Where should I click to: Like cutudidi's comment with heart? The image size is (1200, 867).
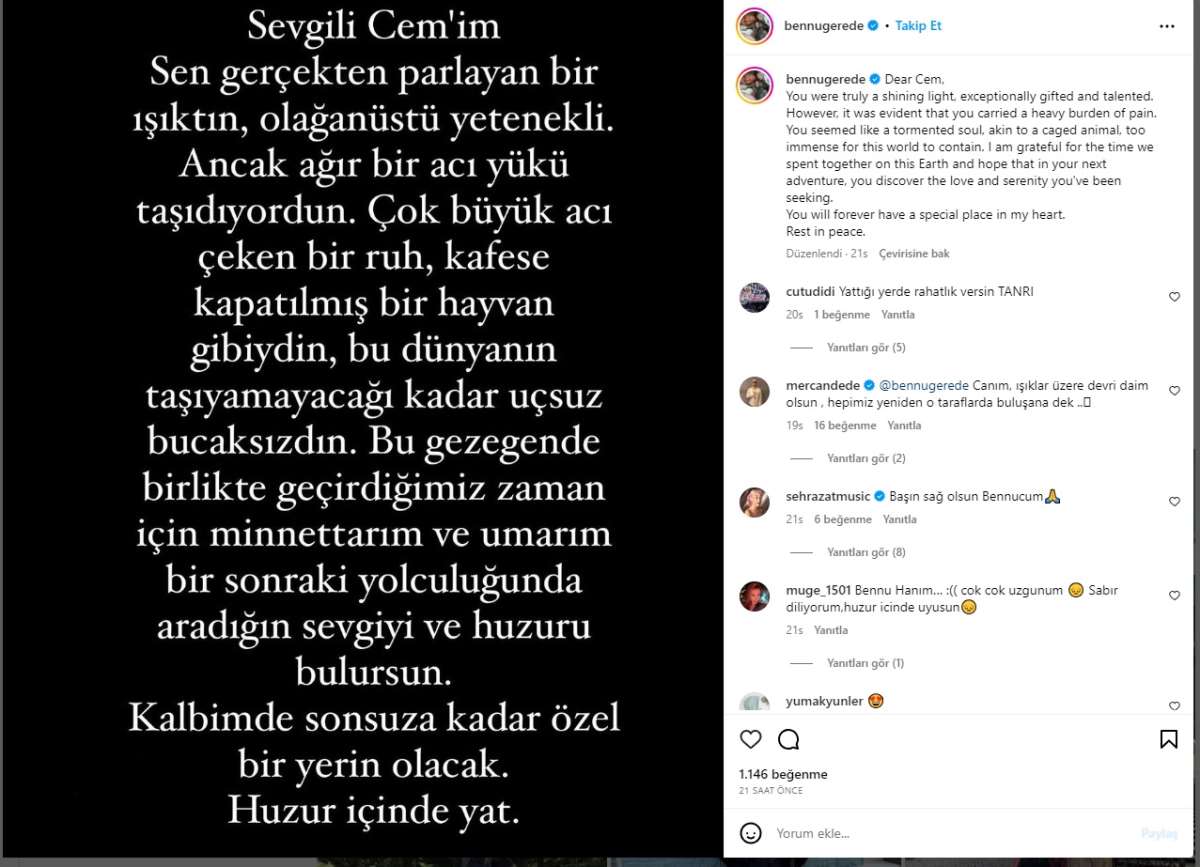1174,297
